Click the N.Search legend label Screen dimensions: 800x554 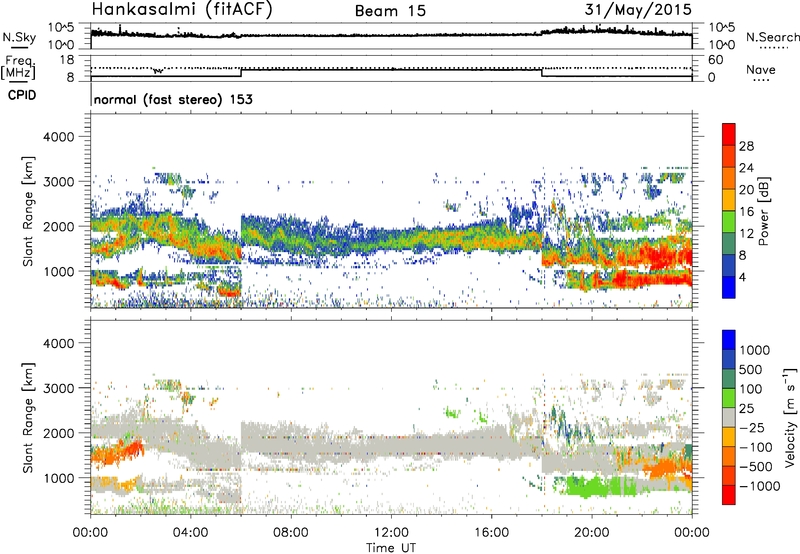click(x=772, y=37)
